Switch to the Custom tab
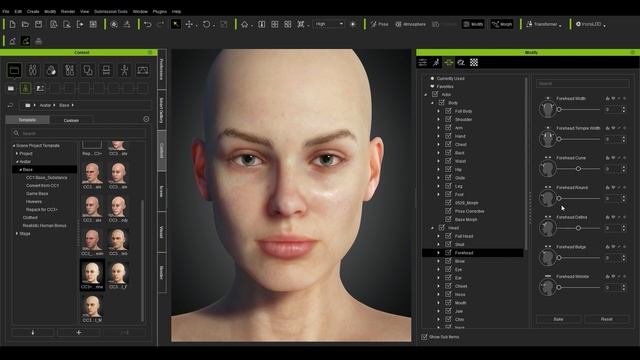 click(x=71, y=120)
